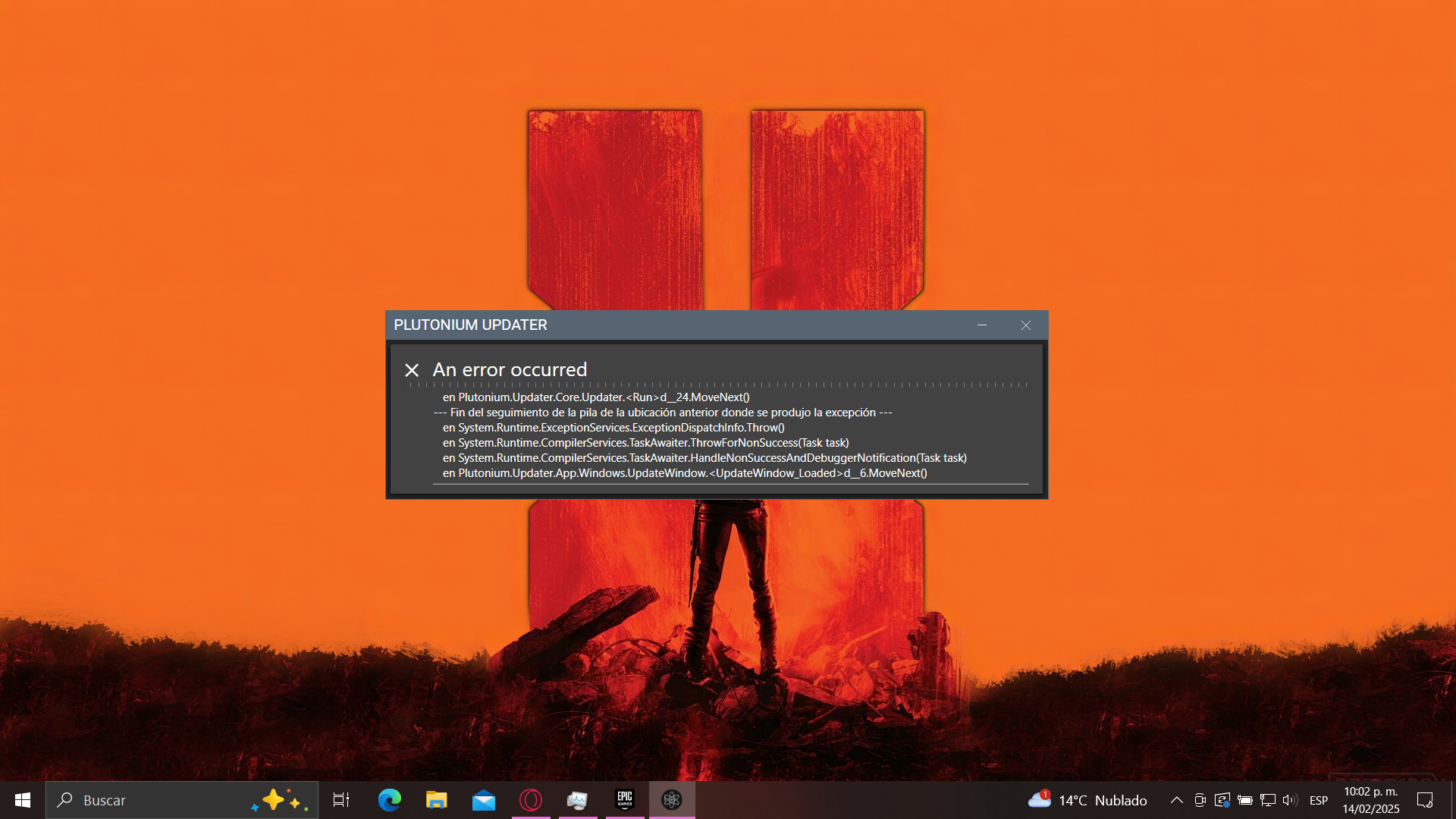1456x819 pixels.
Task: Open the Epic Games Launcher taskbar icon
Action: coord(624,800)
